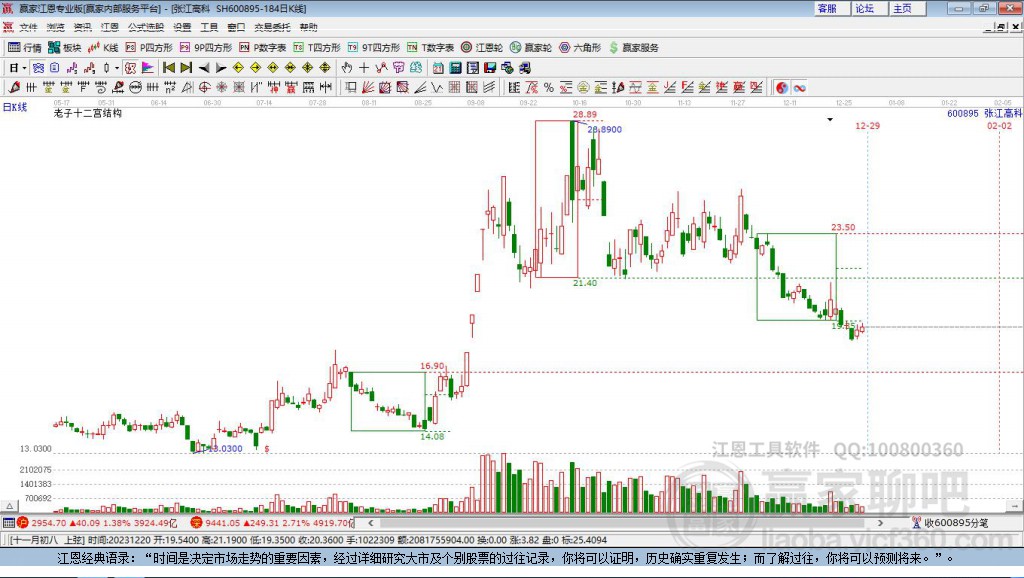The image size is (1024, 578).
Task: Jump to the last bar icon
Action: [186, 68]
